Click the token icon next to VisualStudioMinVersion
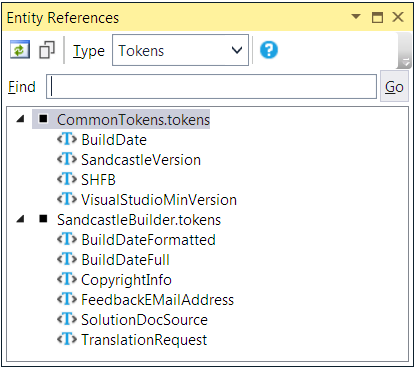 (x=67, y=199)
